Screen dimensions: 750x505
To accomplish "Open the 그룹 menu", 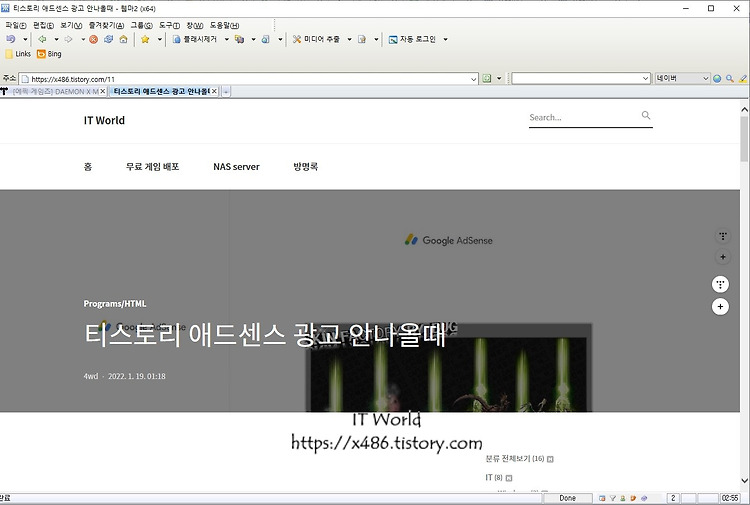I will pyautogui.click(x=142, y=25).
